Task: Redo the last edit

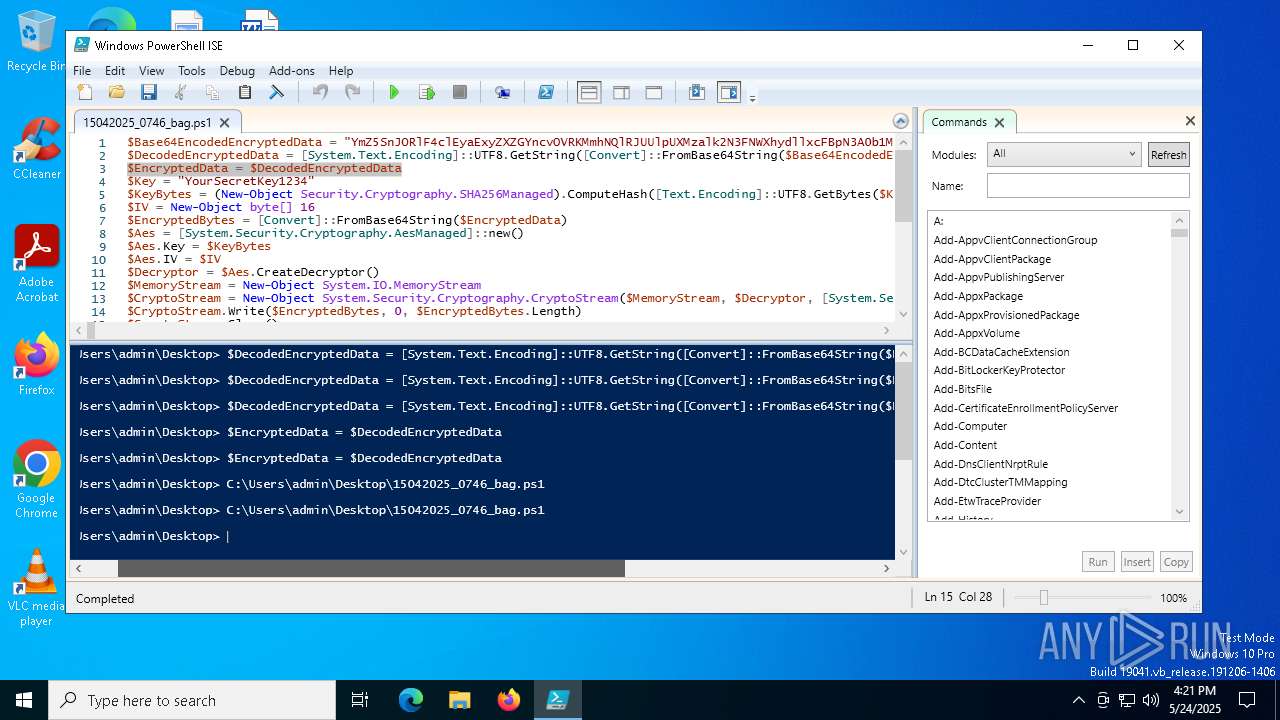Action: tap(352, 92)
